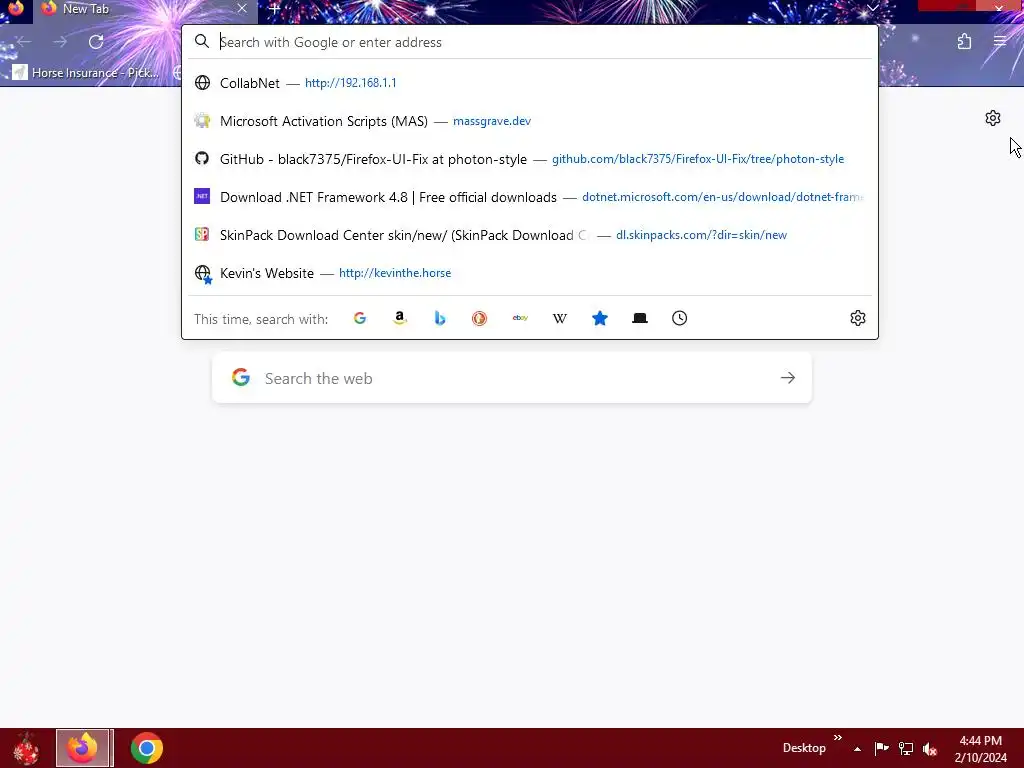
Task: Open Kevin's Website suggestion
Action: 530,273
